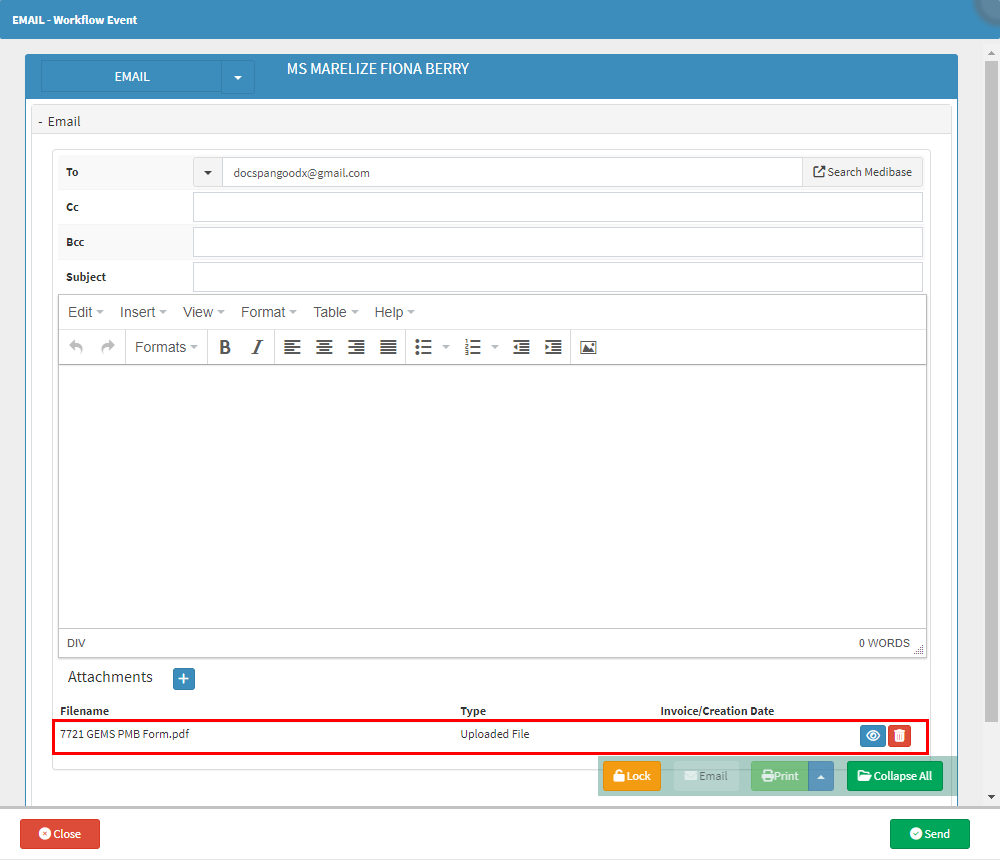Screen dimensions: 1000x860
Task: Open the Insert menu
Action: (x=143, y=312)
